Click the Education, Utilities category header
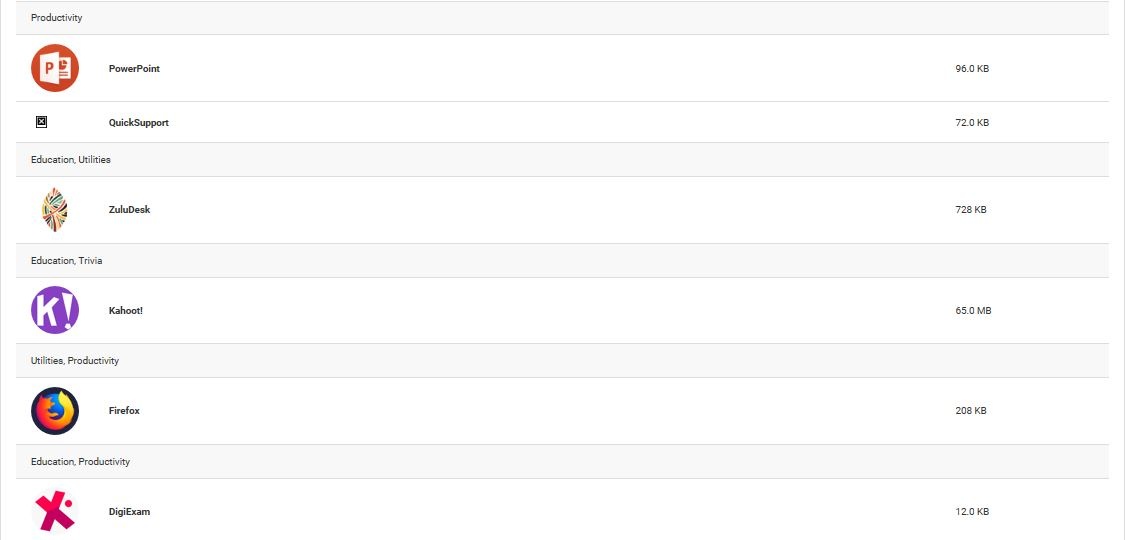This screenshot has height=540, width=1125. pyautogui.click(x=70, y=160)
